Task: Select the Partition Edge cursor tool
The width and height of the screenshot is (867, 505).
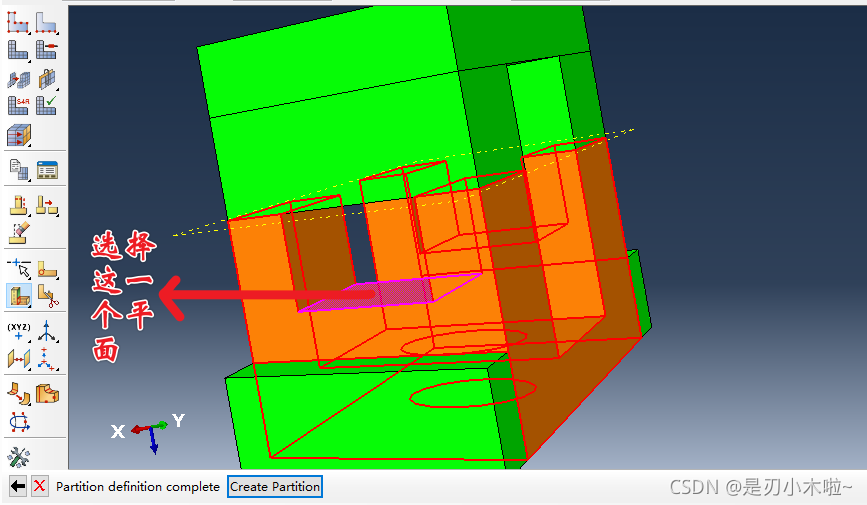Action: click(x=18, y=267)
